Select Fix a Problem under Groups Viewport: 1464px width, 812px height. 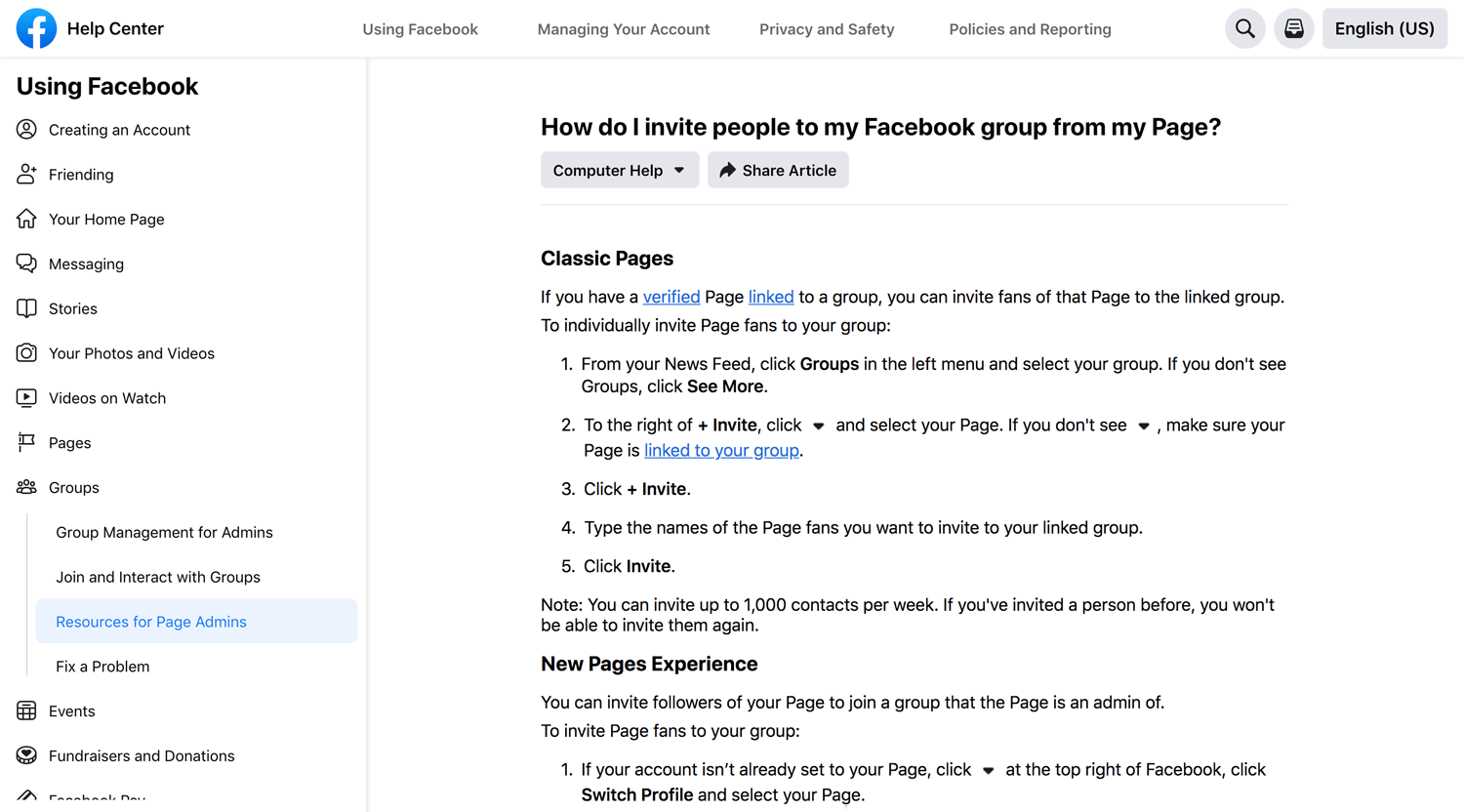102,667
